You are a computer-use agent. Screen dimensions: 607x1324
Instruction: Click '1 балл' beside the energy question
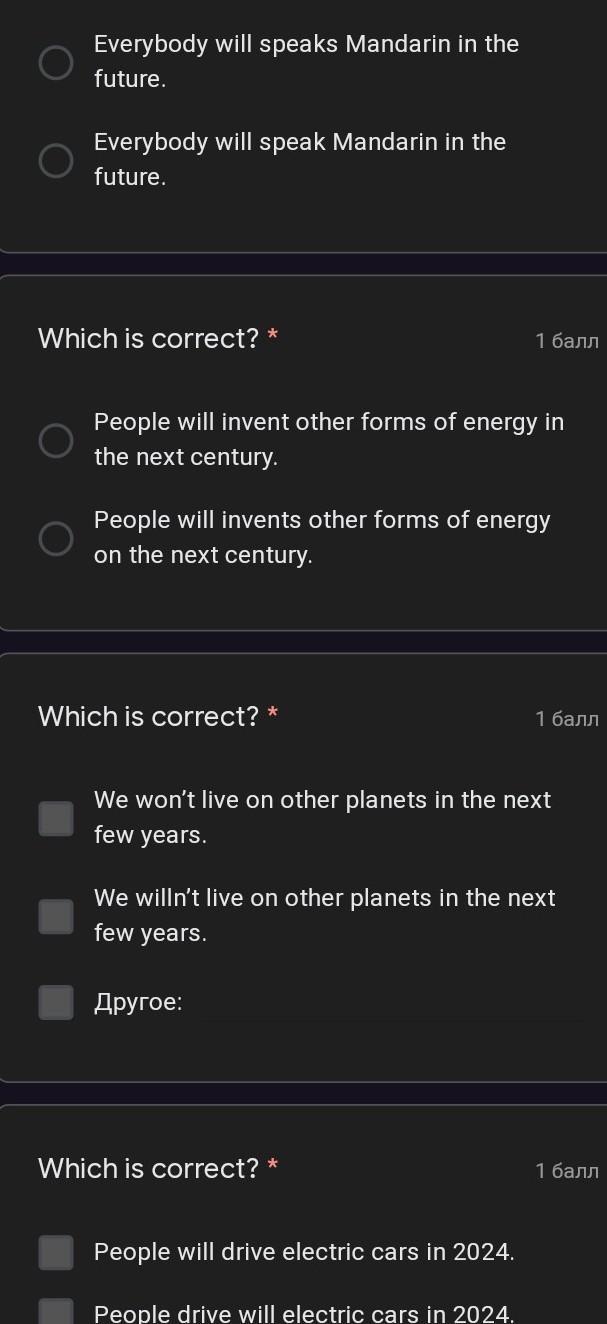point(567,341)
